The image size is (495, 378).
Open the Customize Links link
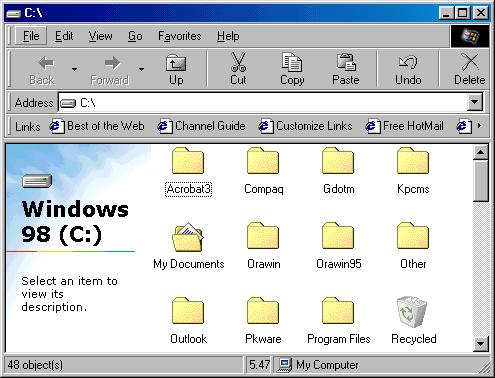pyautogui.click(x=305, y=126)
